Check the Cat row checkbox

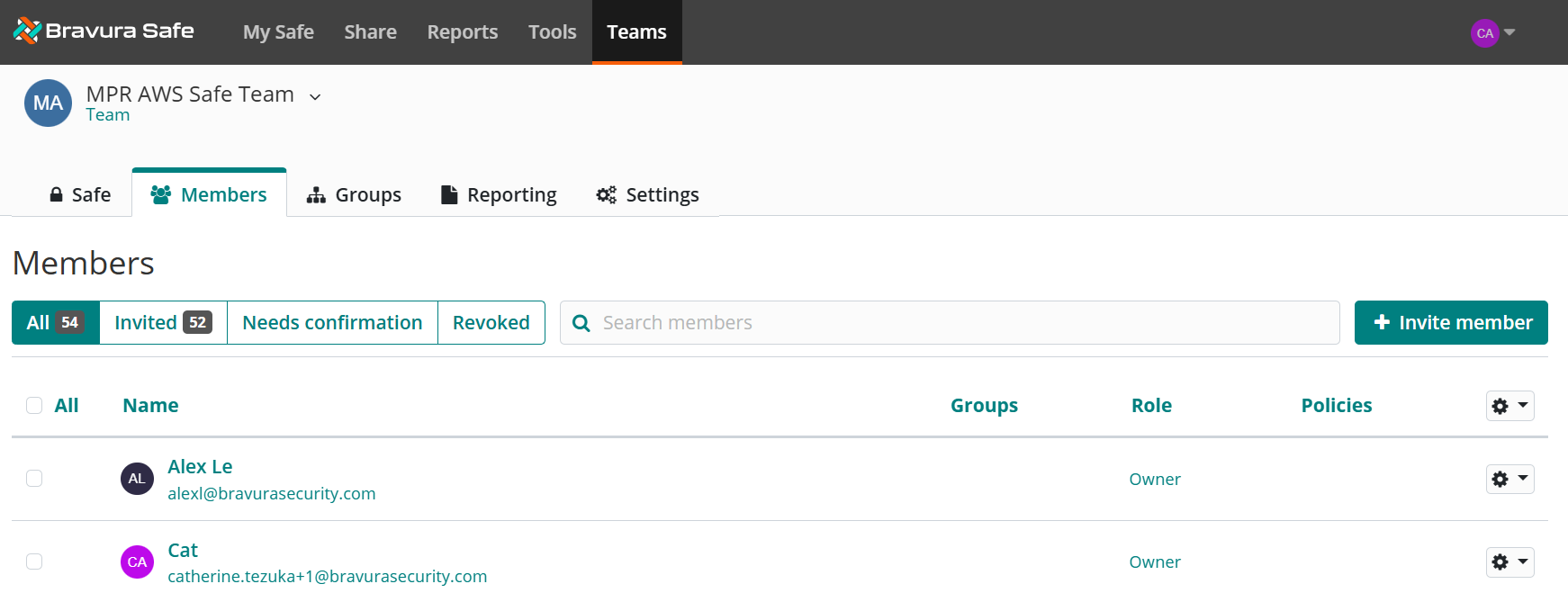[x=34, y=562]
